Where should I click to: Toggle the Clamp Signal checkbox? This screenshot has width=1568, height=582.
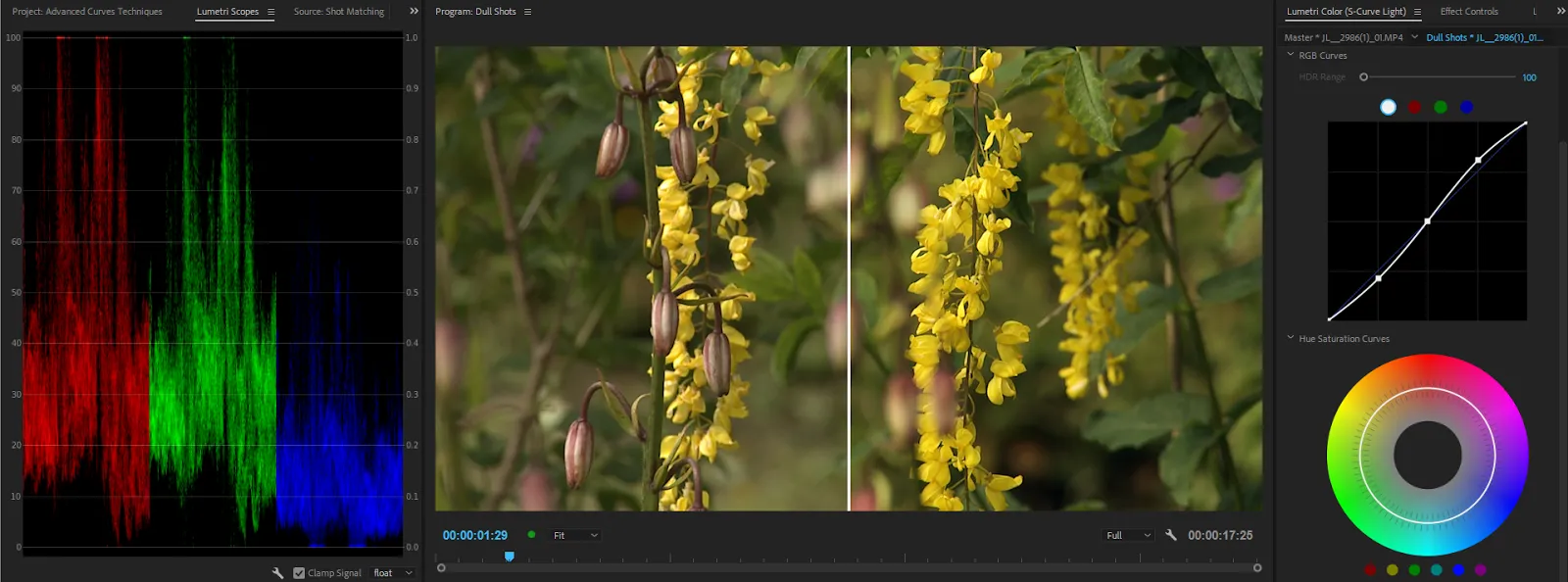point(299,573)
